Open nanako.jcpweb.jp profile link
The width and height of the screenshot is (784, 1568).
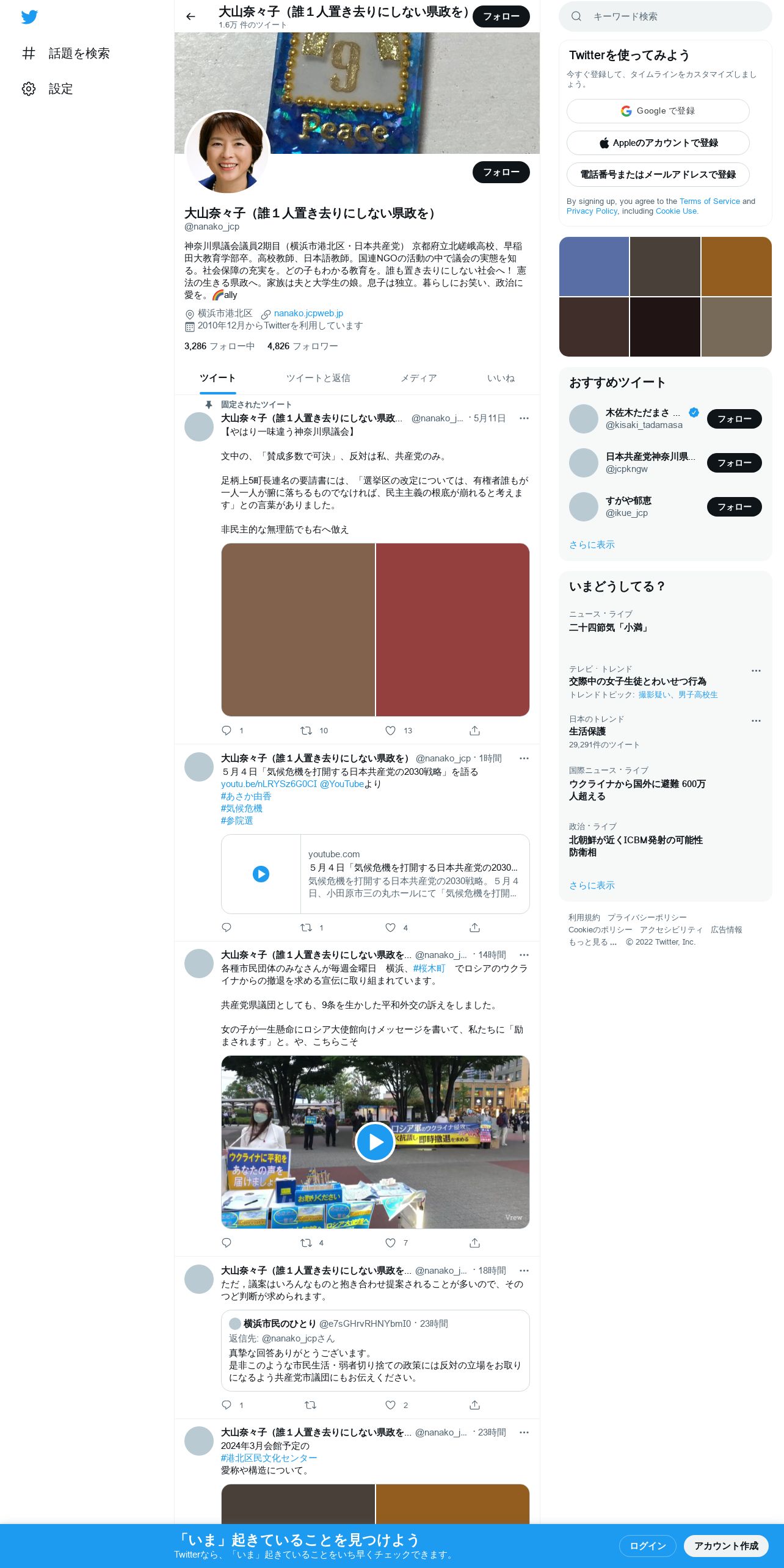308,313
